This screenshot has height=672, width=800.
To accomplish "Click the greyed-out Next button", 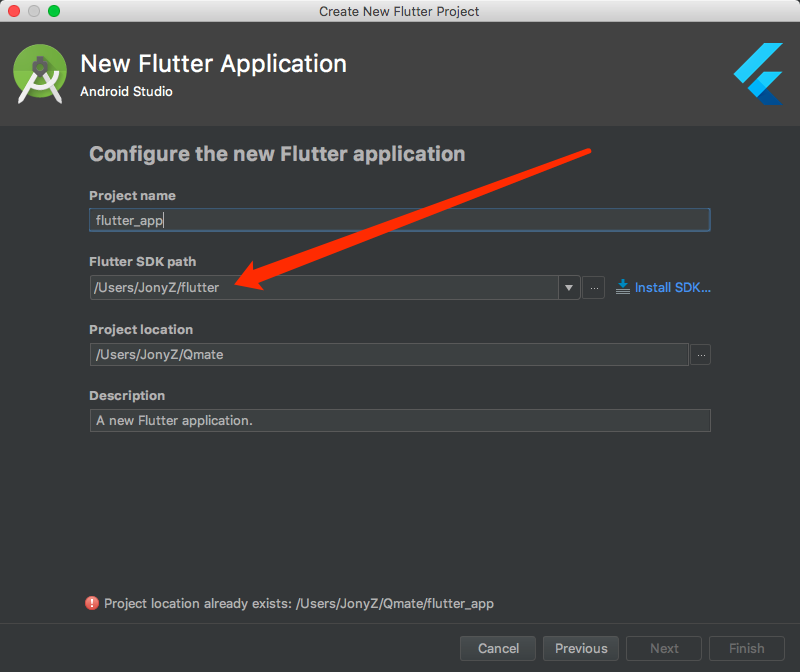I will pos(664,649).
